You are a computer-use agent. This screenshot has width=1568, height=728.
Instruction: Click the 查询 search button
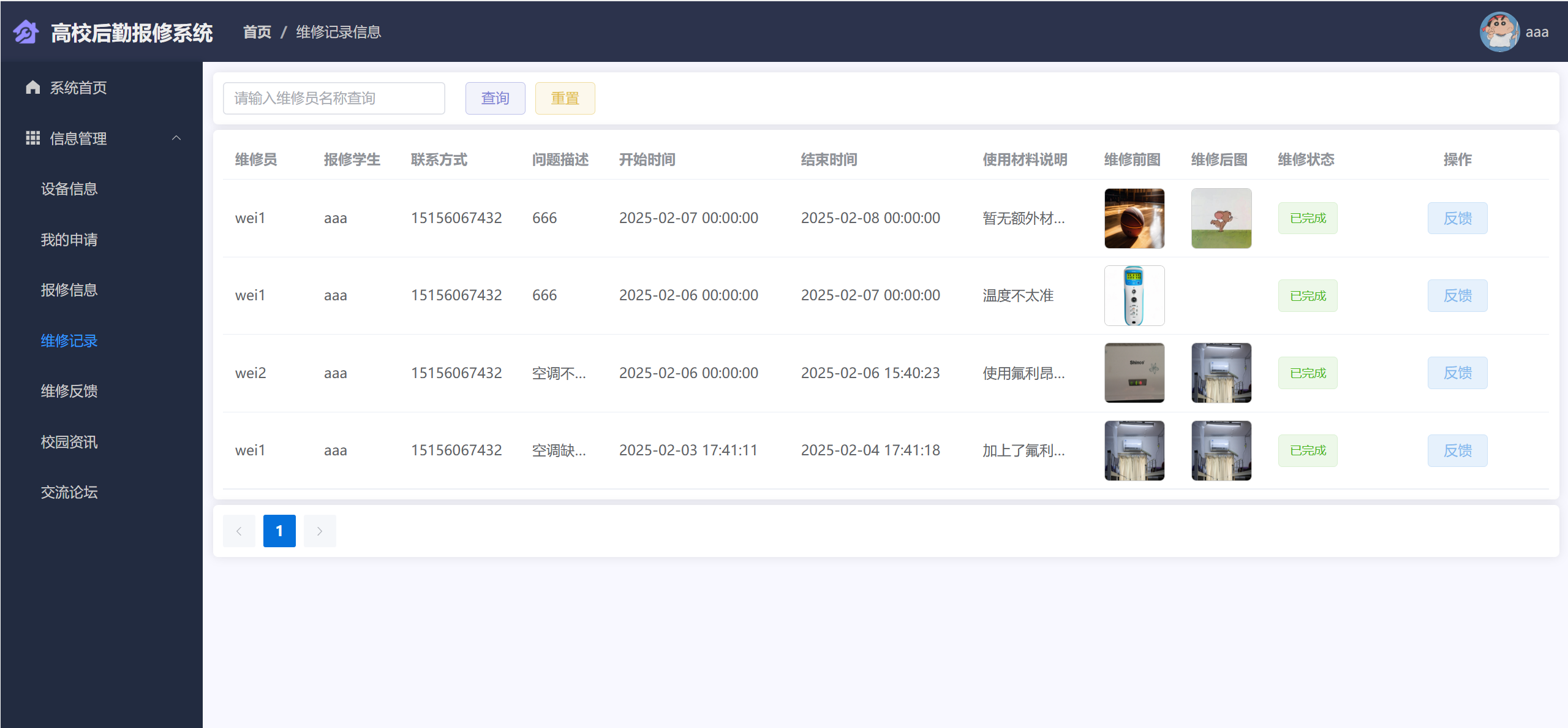point(495,98)
